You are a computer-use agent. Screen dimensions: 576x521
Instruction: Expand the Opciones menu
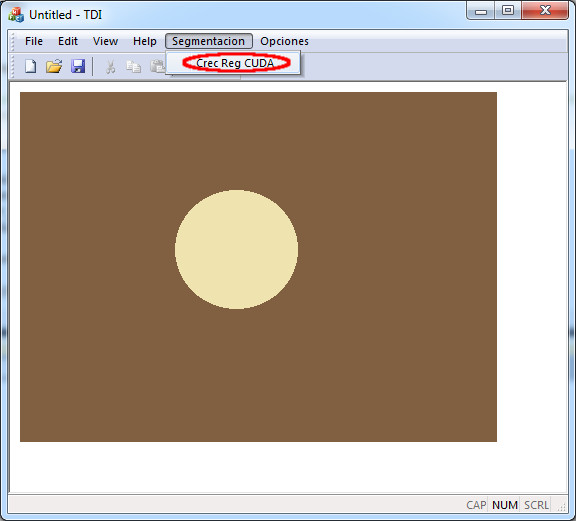pos(284,41)
